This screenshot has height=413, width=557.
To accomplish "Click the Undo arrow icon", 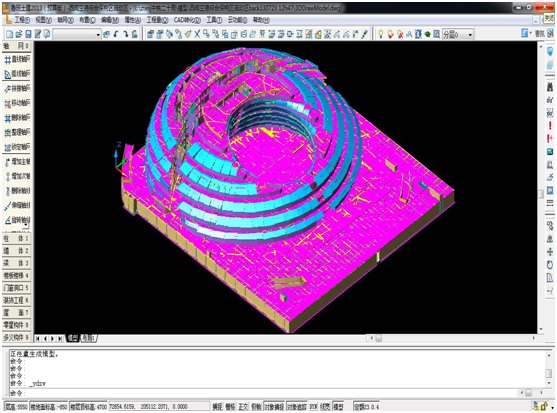I will tap(116, 34).
